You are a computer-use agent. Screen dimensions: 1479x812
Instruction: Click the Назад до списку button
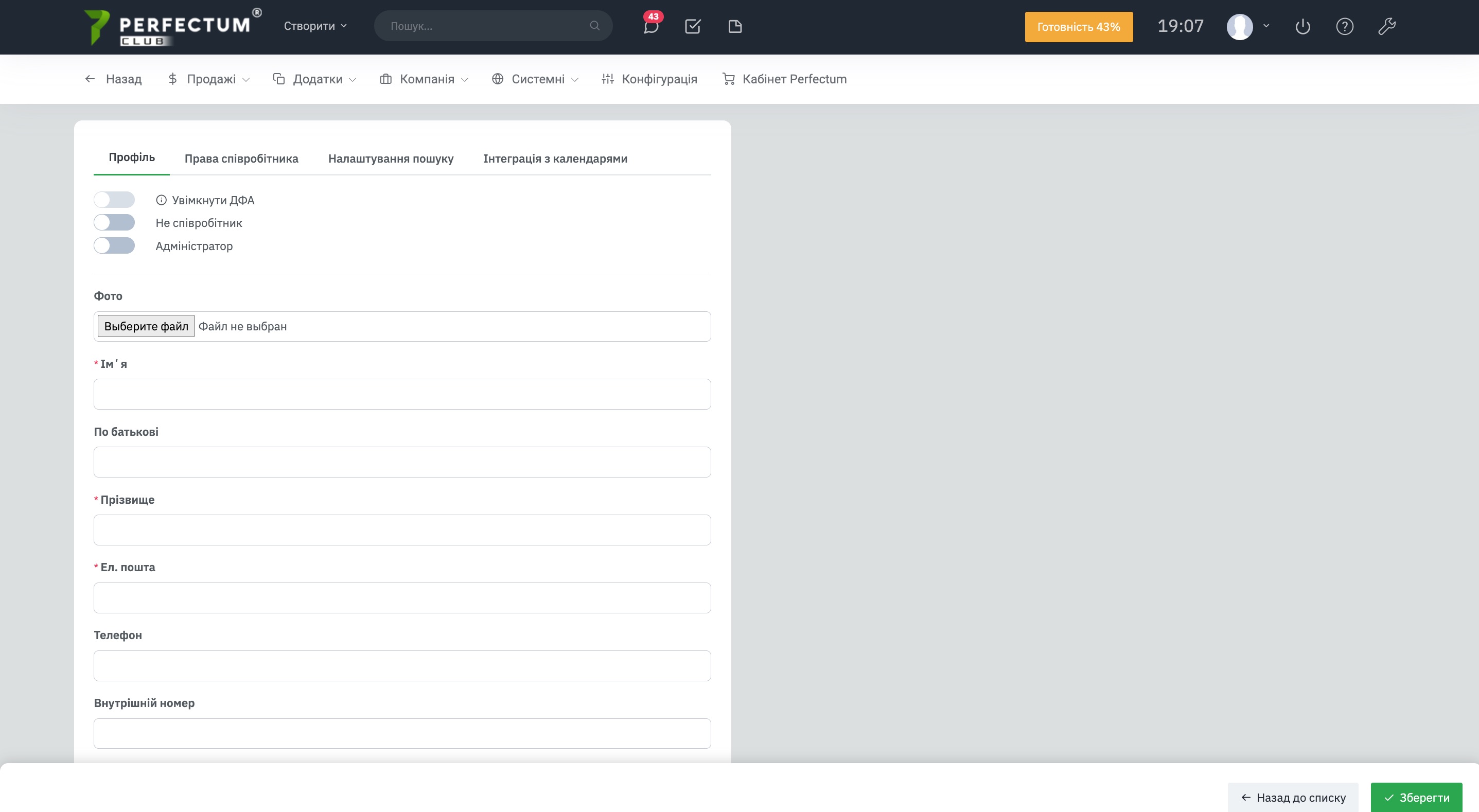[x=1293, y=797]
